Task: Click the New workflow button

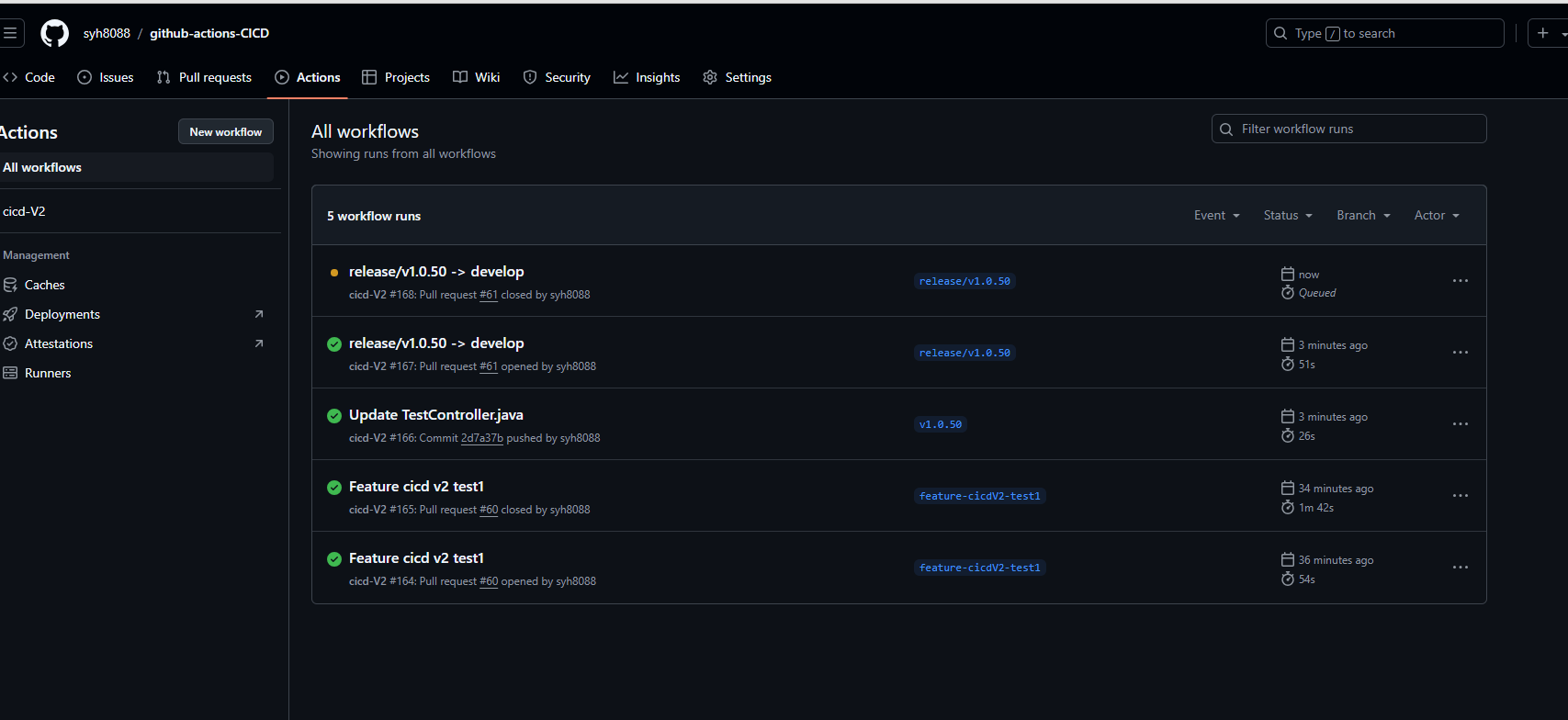Action: tap(226, 131)
